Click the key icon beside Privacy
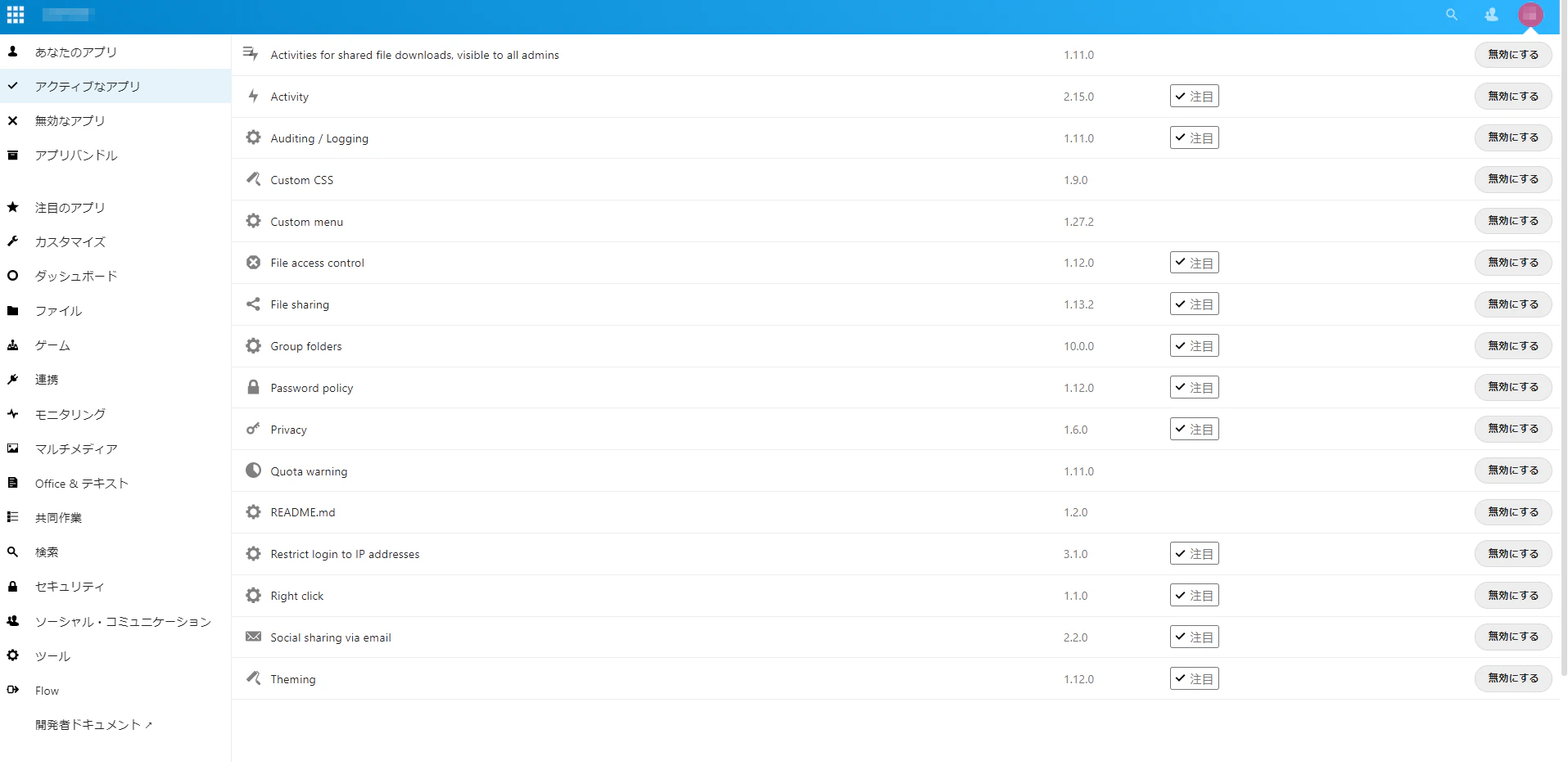This screenshot has height=770, width=1568. click(254, 429)
